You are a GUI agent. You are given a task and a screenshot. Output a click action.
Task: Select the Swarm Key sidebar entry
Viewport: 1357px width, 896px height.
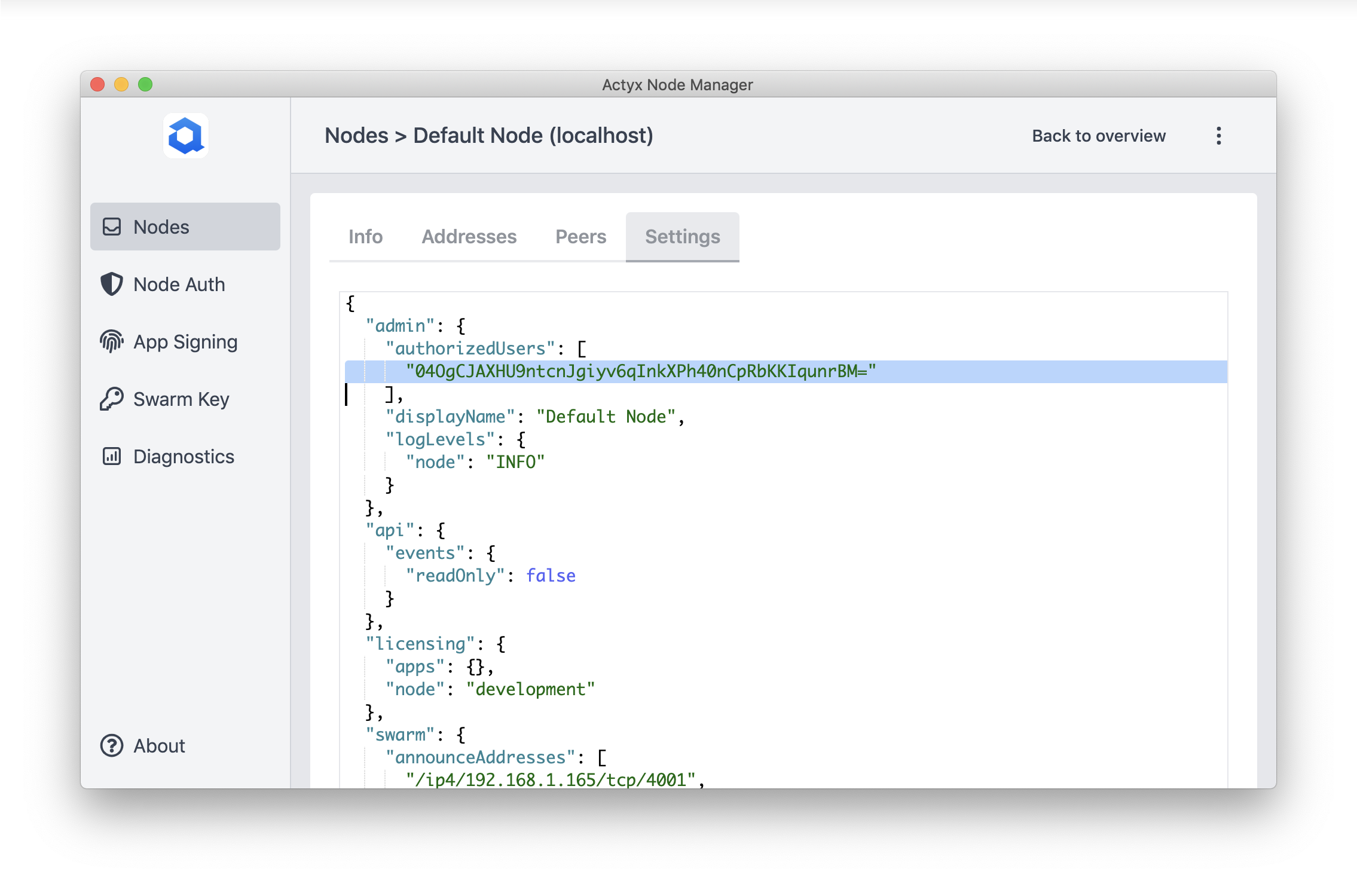point(181,399)
